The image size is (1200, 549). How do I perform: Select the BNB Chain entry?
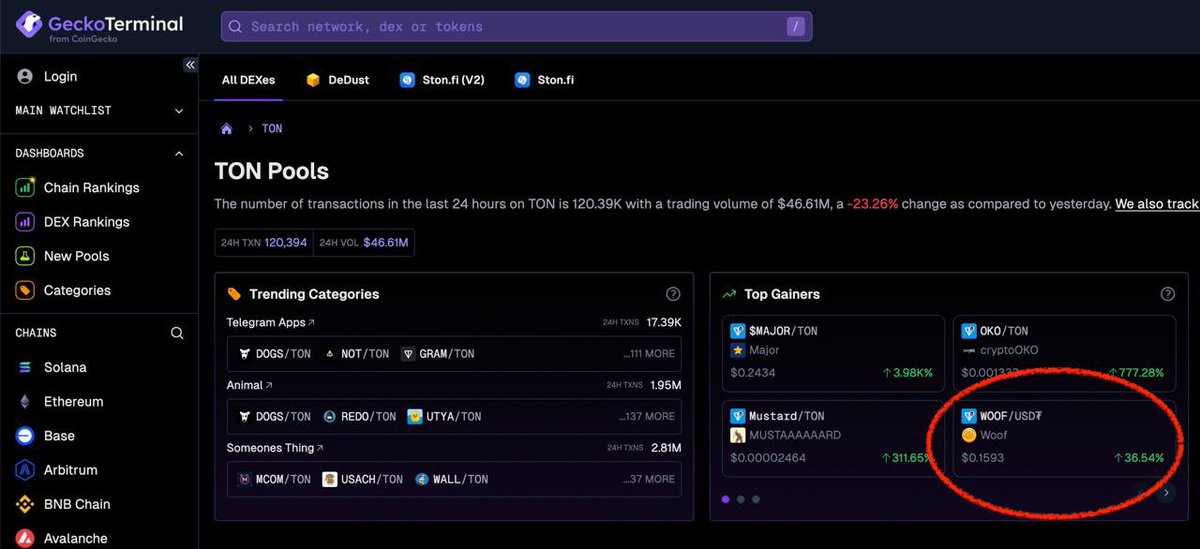[x=63, y=504]
